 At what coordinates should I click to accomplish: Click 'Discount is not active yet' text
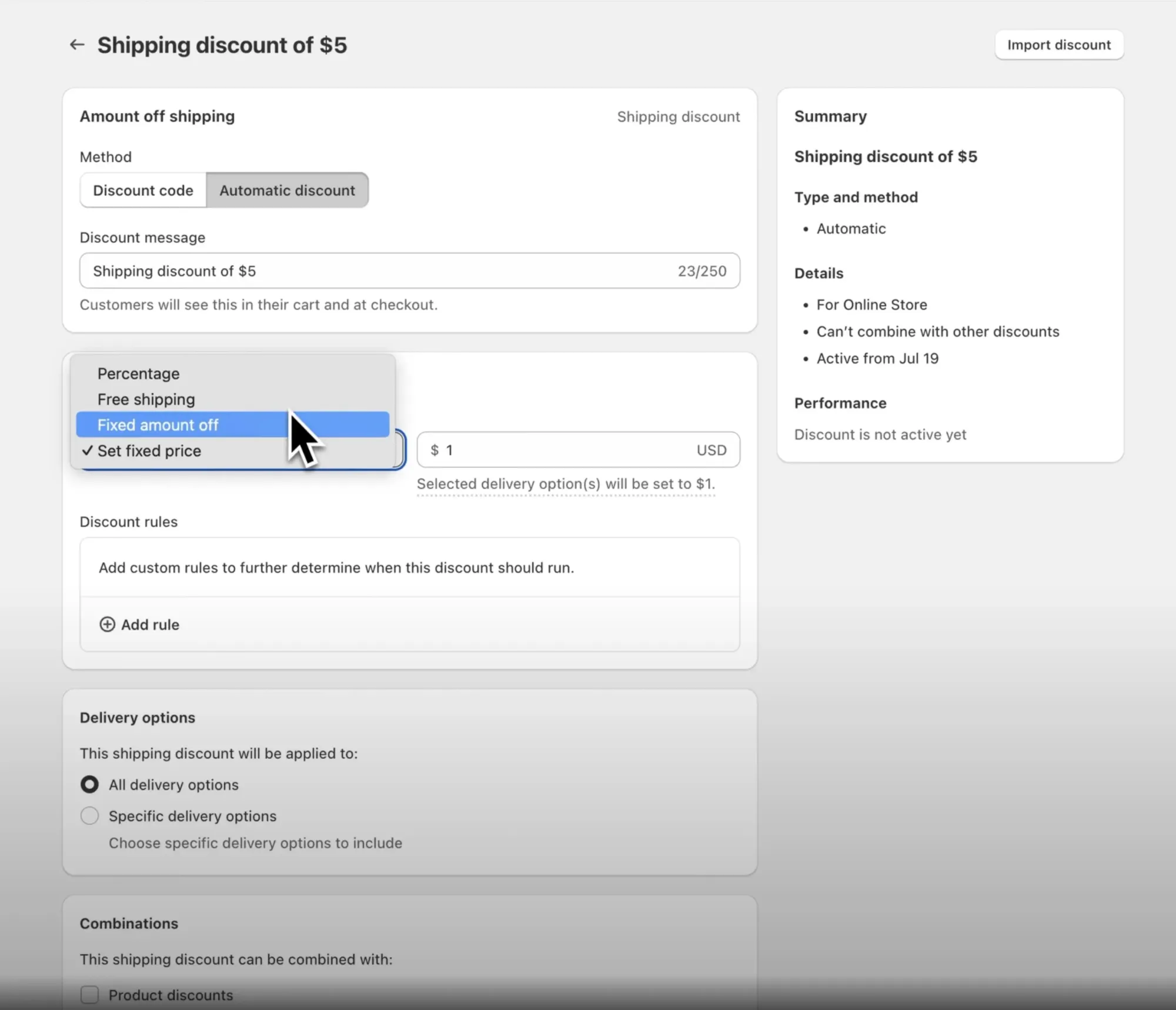[x=880, y=434]
